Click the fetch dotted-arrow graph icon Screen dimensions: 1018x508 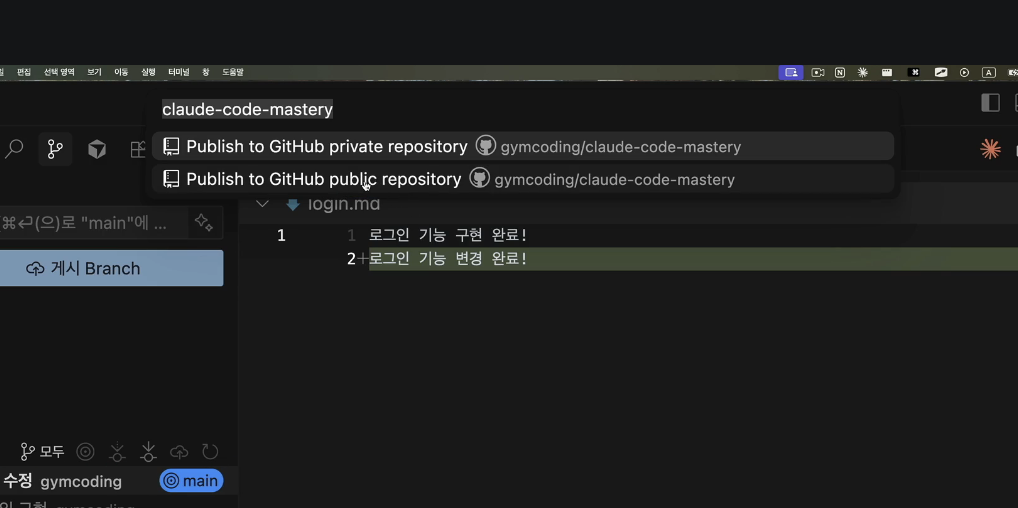(x=117, y=451)
